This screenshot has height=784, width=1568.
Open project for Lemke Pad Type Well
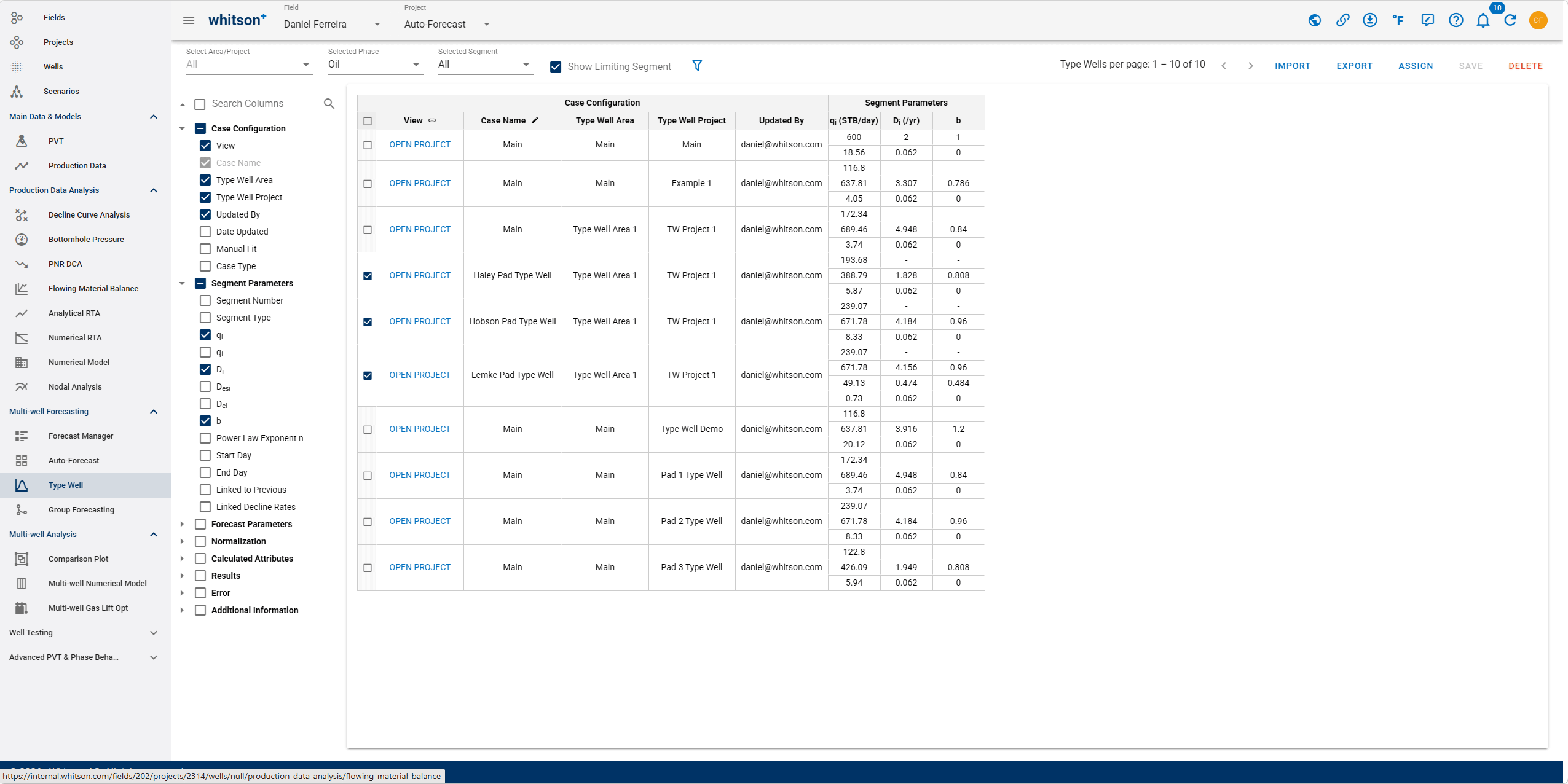pos(420,375)
